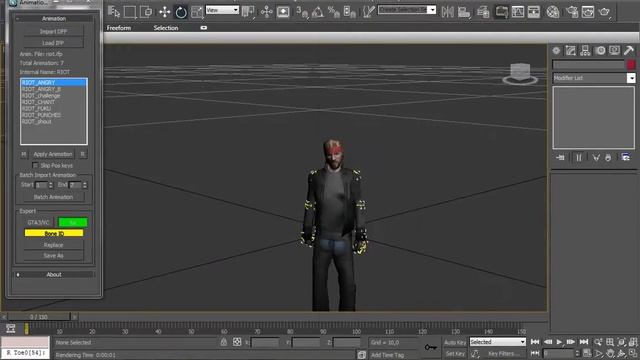Screen dimensions: 640x360
Task: Toggle the Graphite ribbon icon
Action: click(x=501, y=12)
